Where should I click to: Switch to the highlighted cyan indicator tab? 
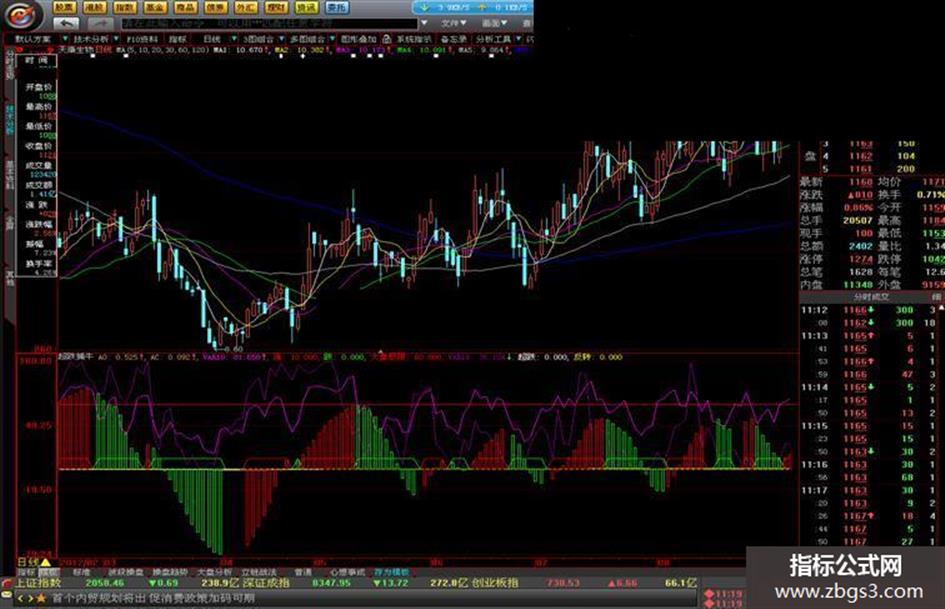click(x=392, y=572)
